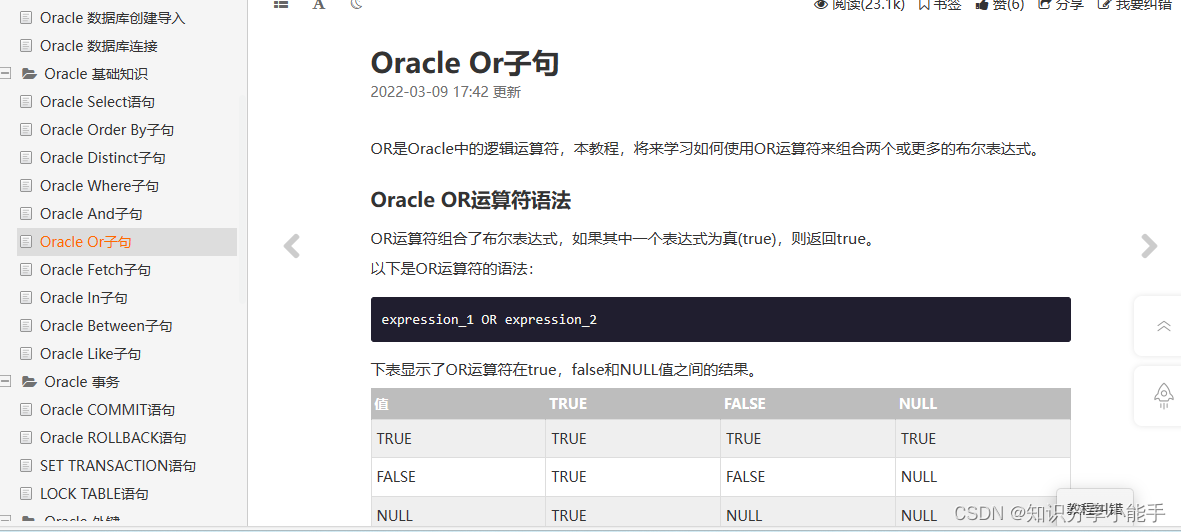Image resolution: width=1181 pixels, height=532 pixels.
Task: Share the article via 分享
Action: (x=1060, y=5)
